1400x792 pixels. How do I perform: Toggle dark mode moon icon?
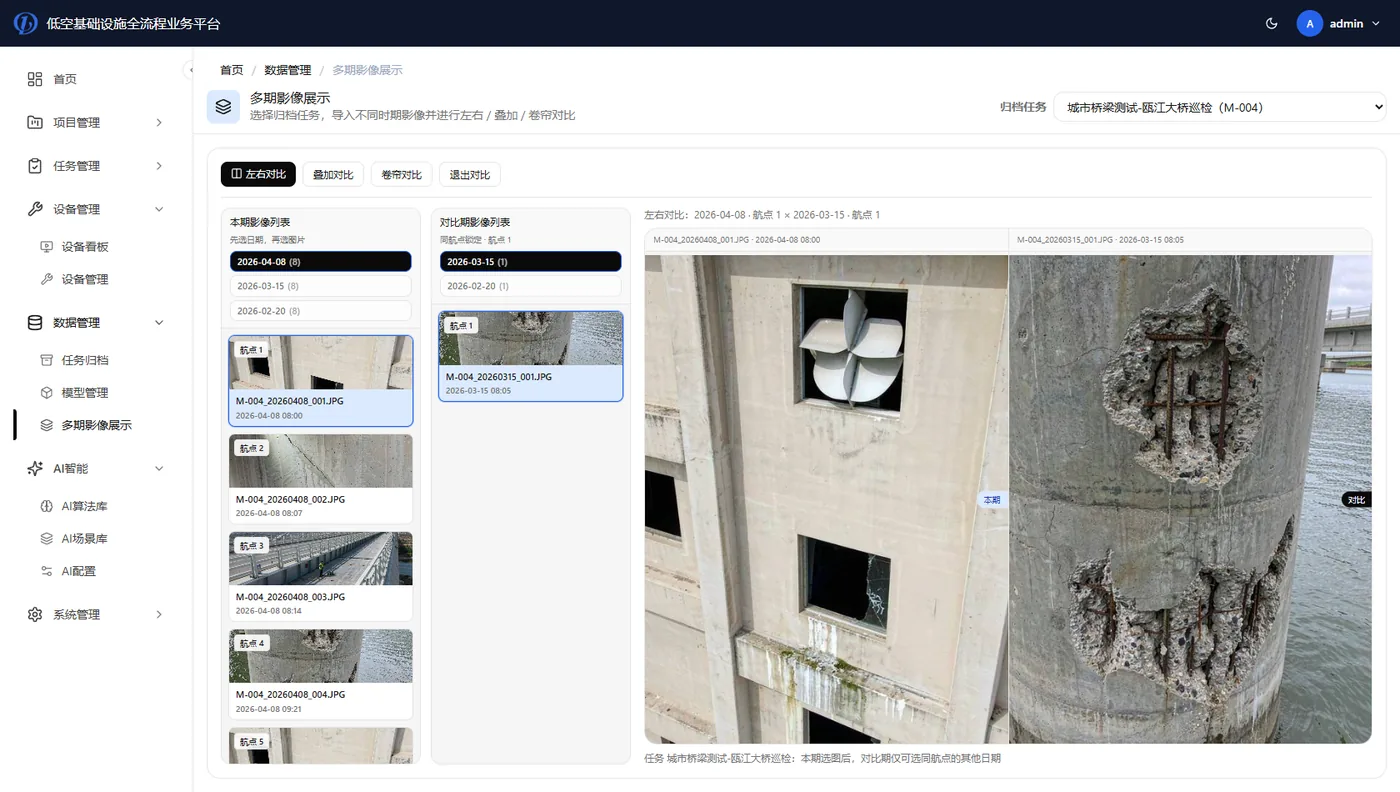tap(1272, 23)
